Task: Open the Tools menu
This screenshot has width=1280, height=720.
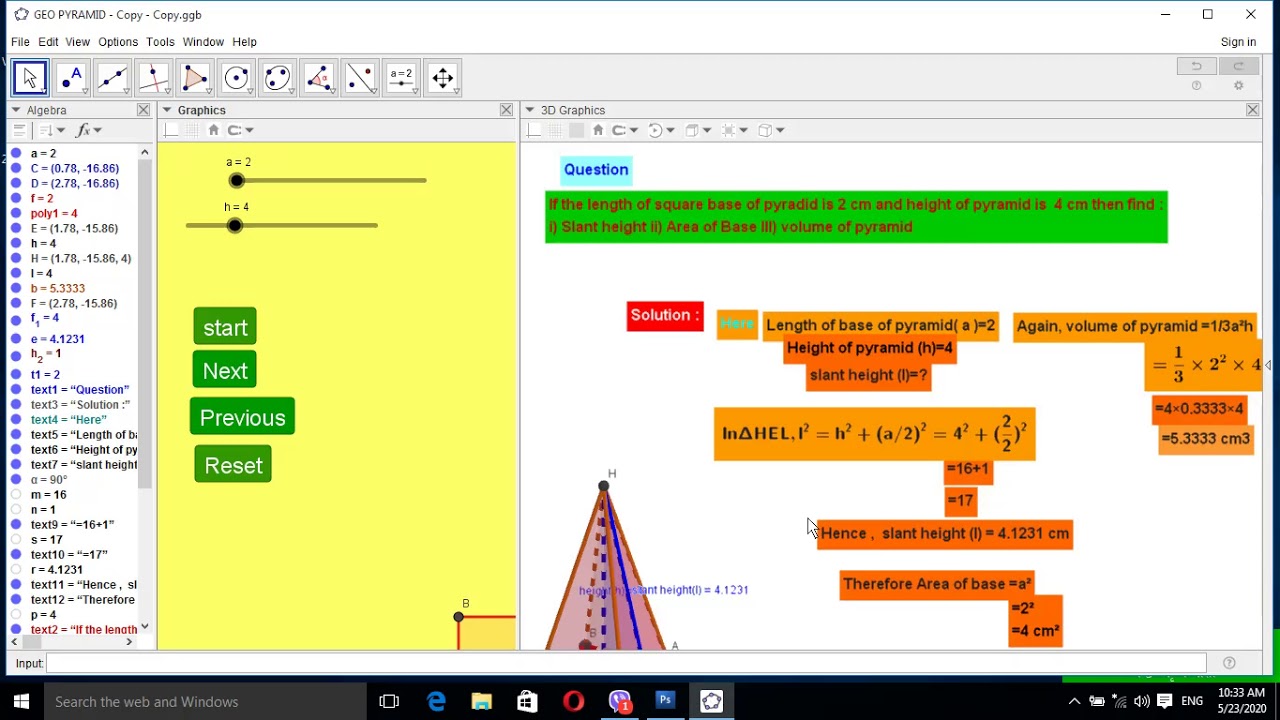Action: pos(160,42)
